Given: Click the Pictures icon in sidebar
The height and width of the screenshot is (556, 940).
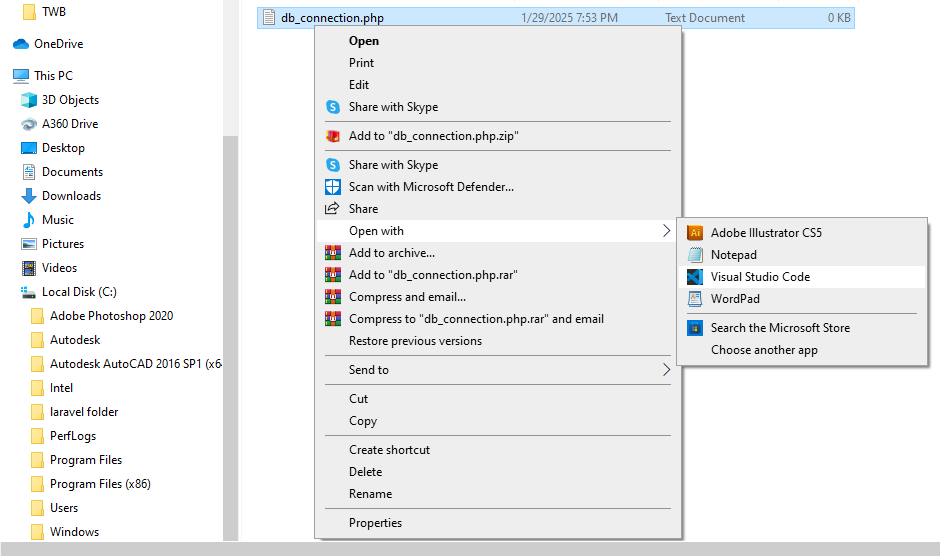Looking at the screenshot, I should (x=29, y=244).
